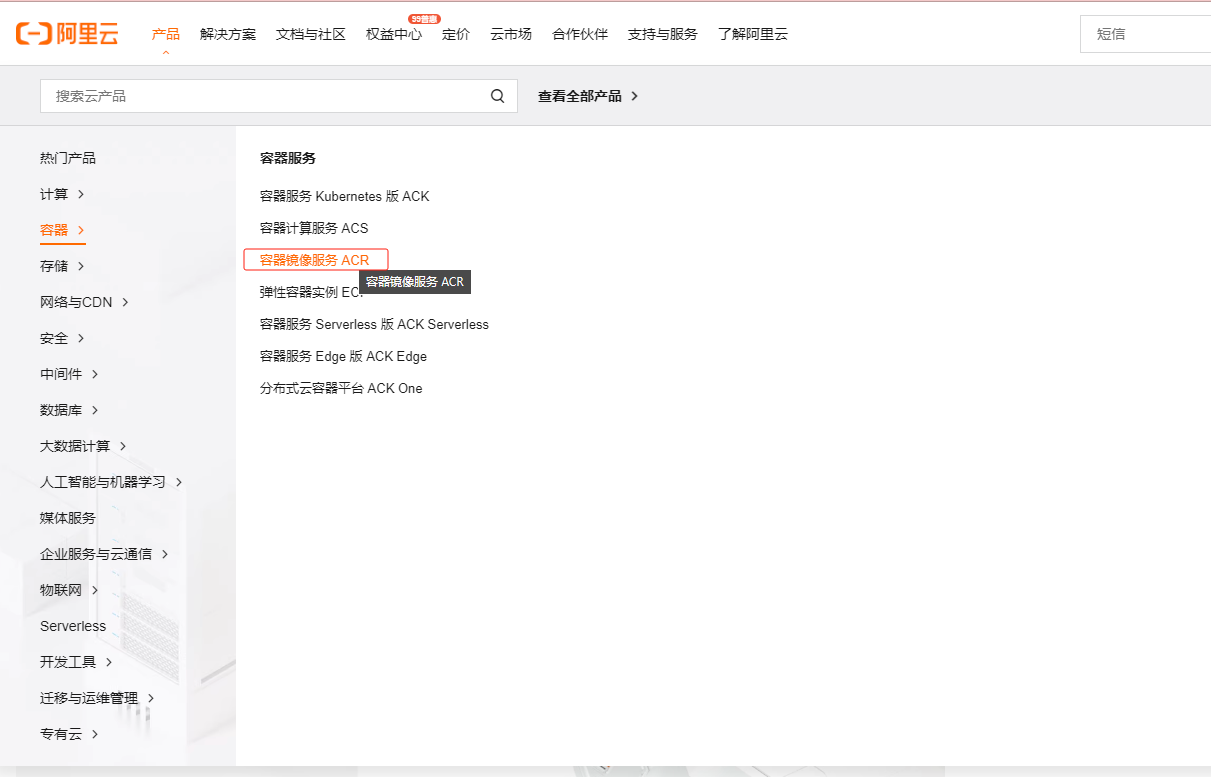Open the 了解阿里云 menu
Image resolution: width=1211 pixels, height=777 pixels.
(753, 34)
